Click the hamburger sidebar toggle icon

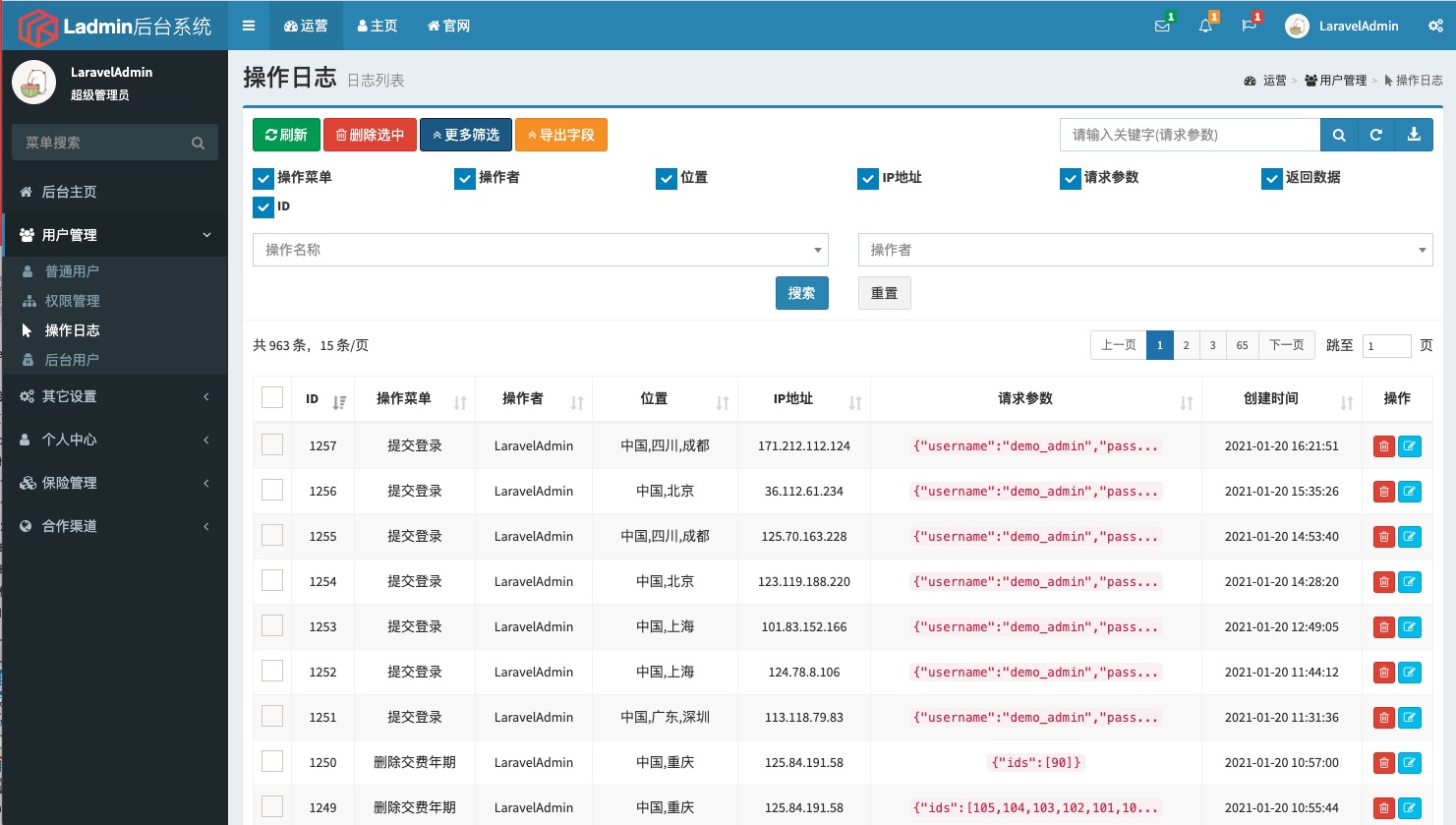tap(249, 26)
